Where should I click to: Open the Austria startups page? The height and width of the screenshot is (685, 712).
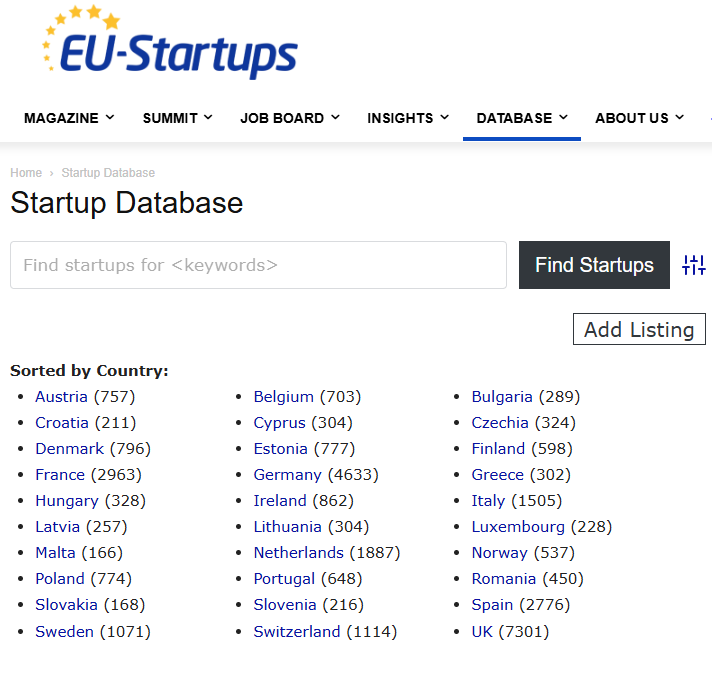point(61,397)
